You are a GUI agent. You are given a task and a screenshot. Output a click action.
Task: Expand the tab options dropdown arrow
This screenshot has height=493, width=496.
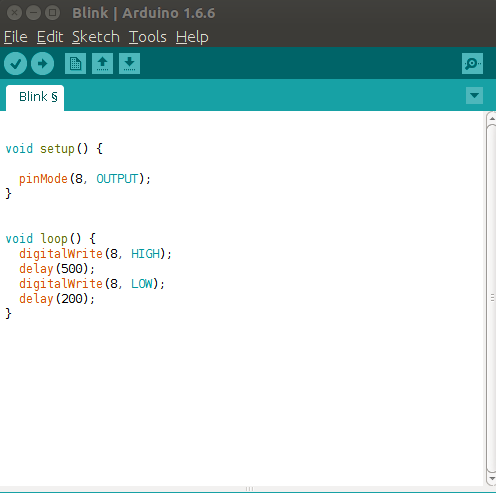[x=474, y=96]
